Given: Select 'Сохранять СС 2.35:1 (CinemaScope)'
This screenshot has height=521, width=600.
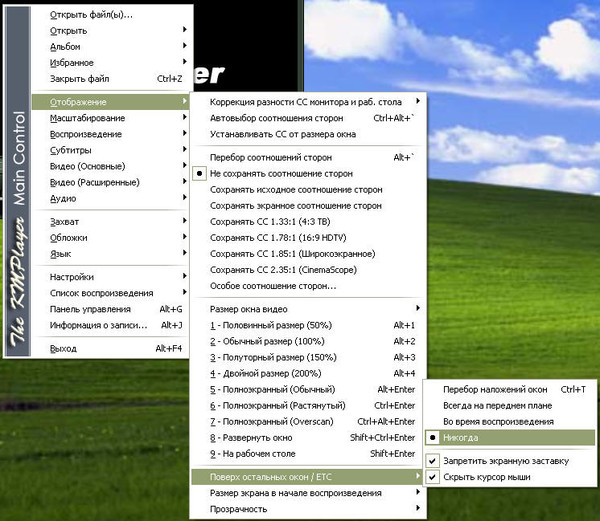Looking at the screenshot, I should [308, 270].
